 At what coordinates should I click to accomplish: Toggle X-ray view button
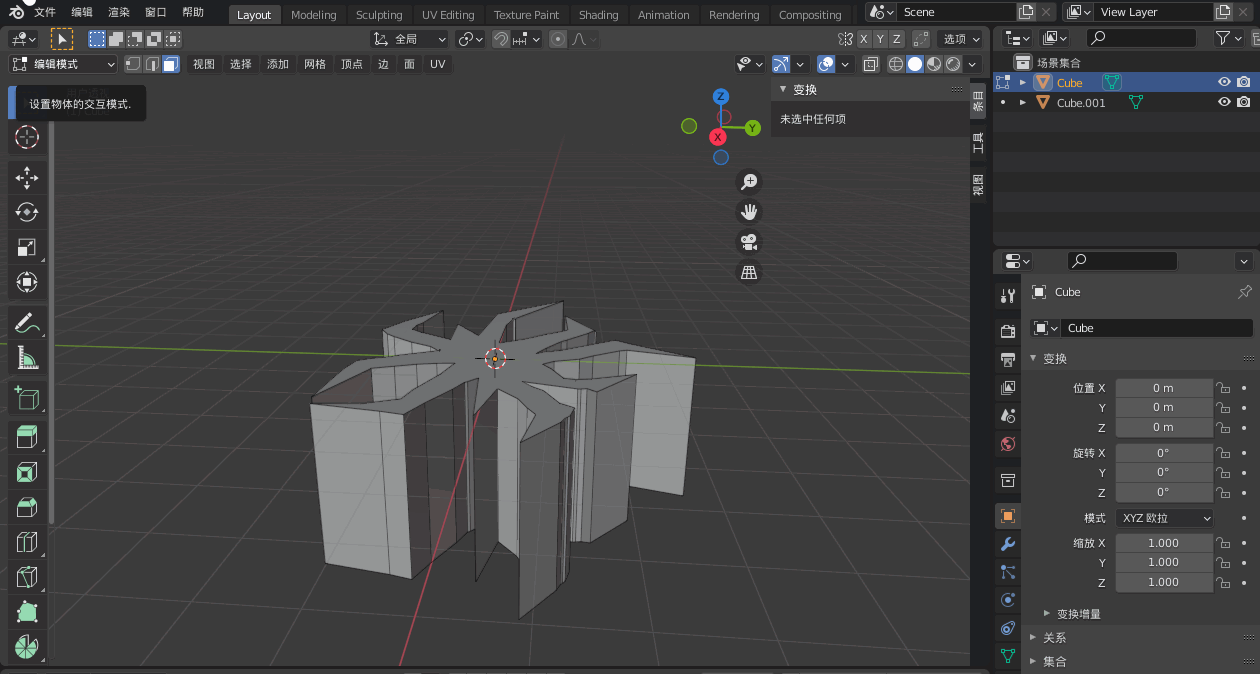tap(871, 64)
